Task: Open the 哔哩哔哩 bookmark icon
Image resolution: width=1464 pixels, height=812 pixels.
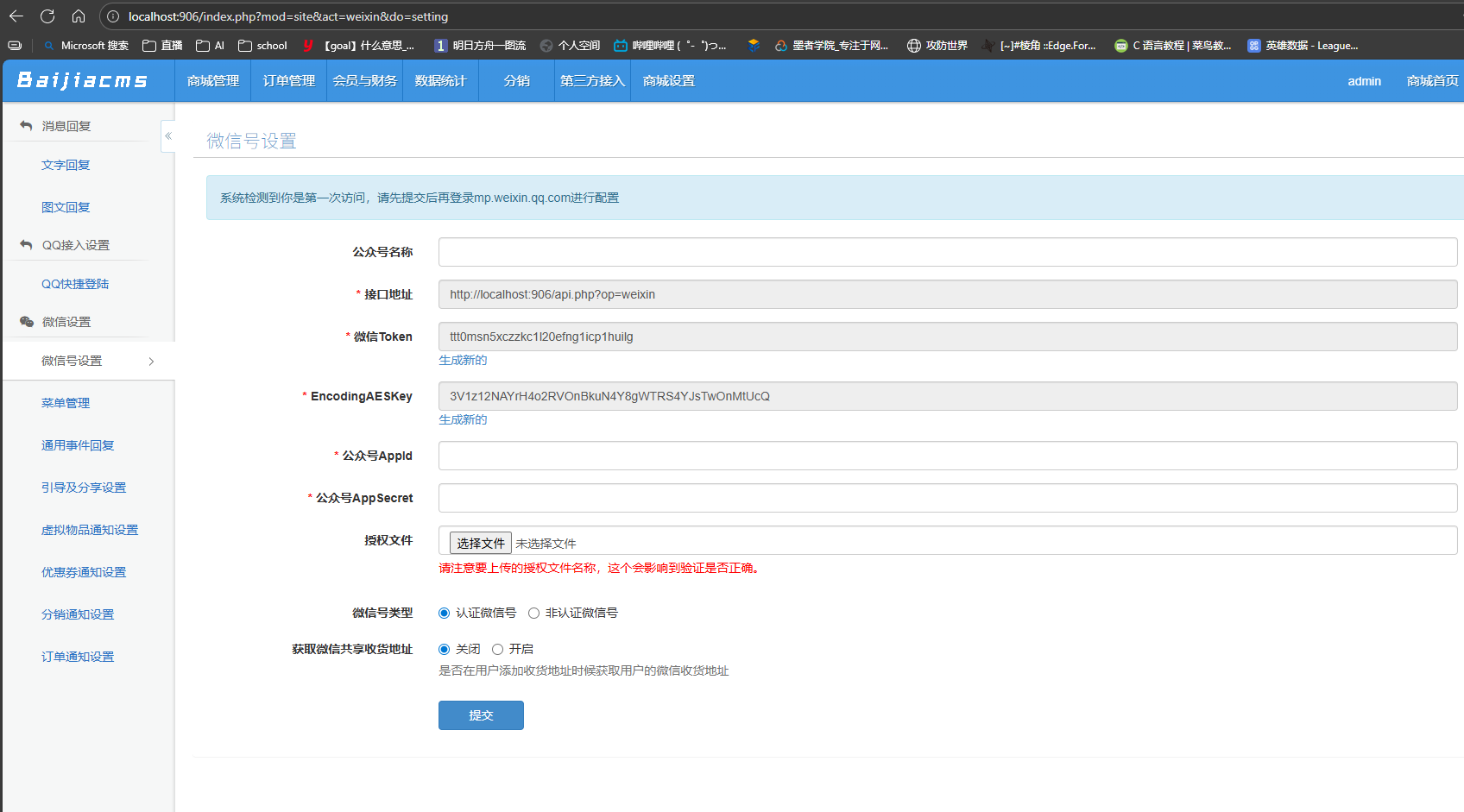Action: tap(621, 46)
